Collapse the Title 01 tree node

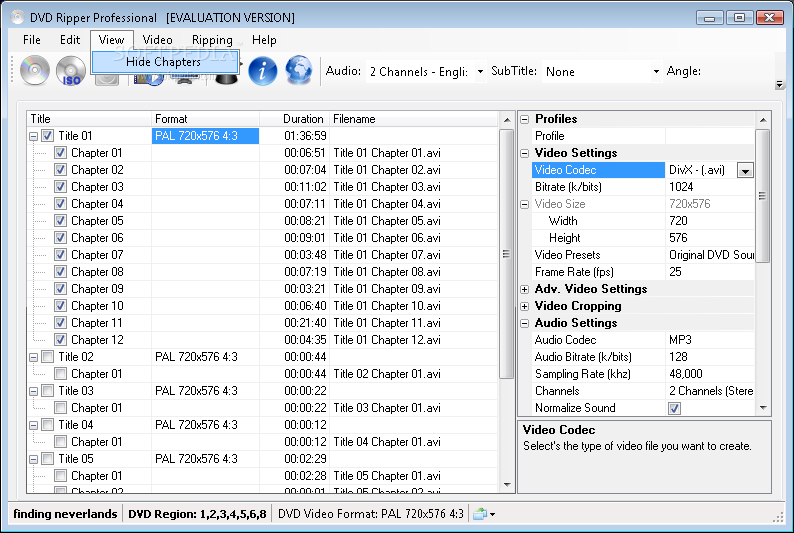(33, 136)
